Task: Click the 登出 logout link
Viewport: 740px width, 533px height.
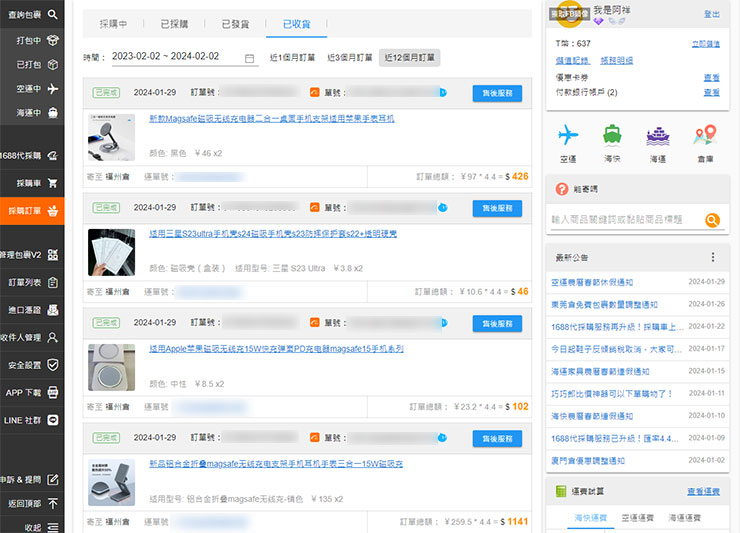Action: point(711,14)
